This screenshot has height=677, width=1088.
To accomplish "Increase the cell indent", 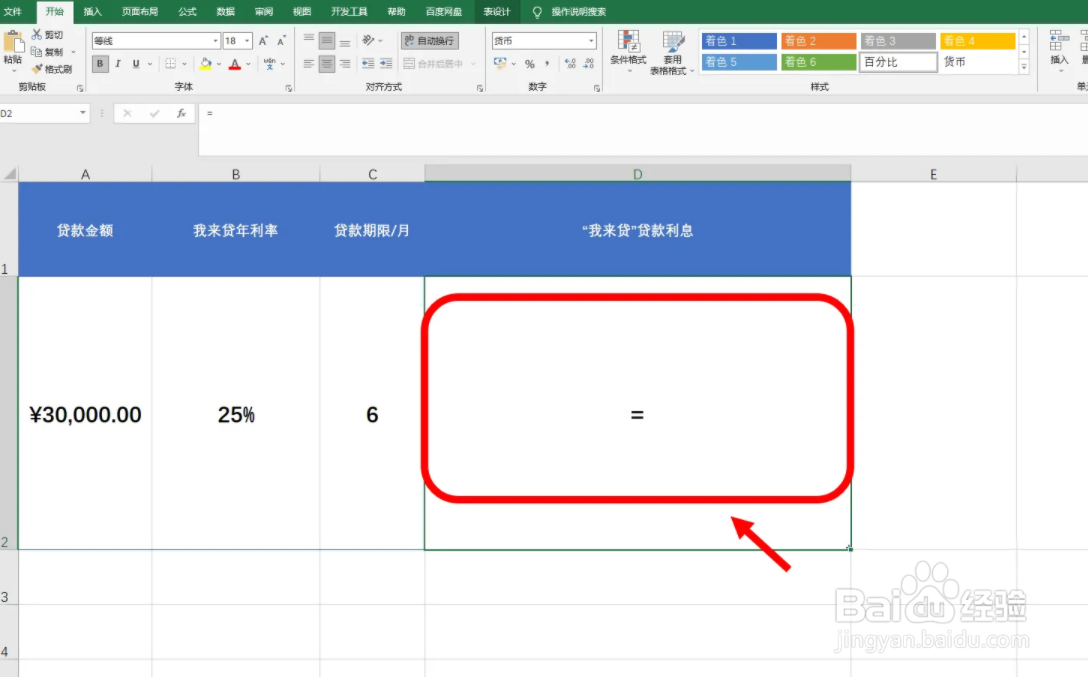I will click(386, 64).
